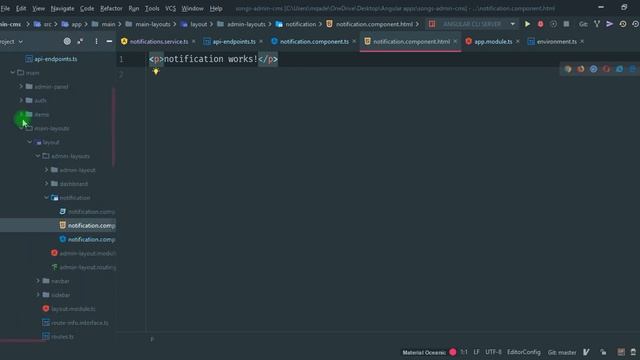This screenshot has height=360, width=640.
Task: Show Git history clock icon
Action: (623, 24)
